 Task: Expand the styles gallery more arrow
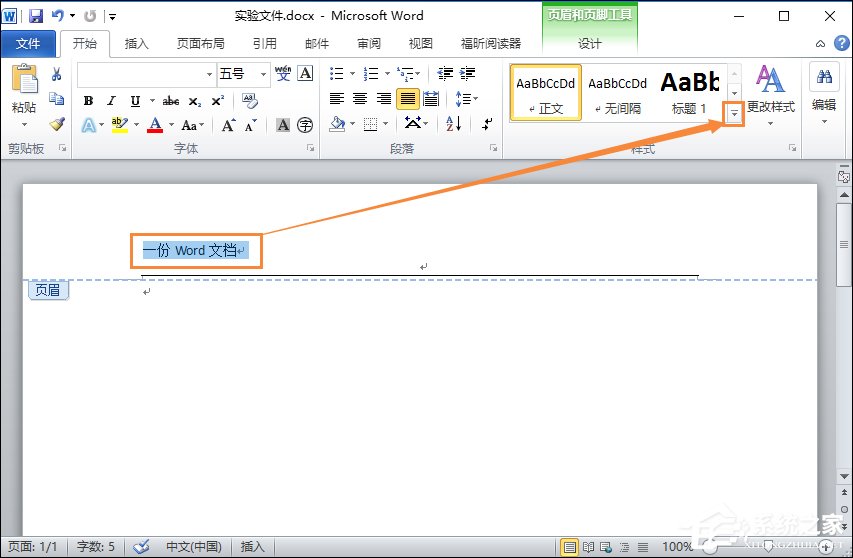[x=735, y=114]
